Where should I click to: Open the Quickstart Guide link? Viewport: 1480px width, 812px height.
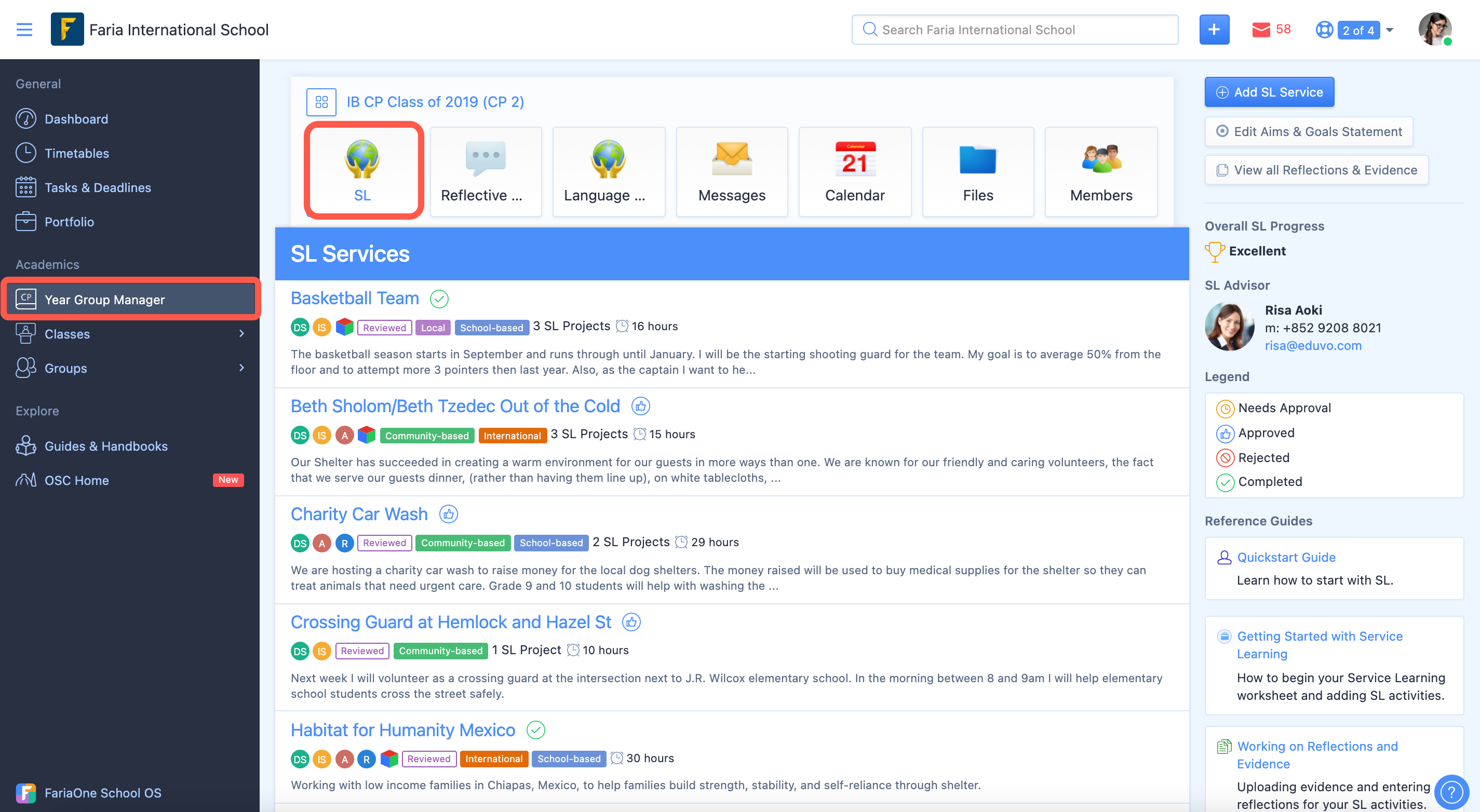1286,557
